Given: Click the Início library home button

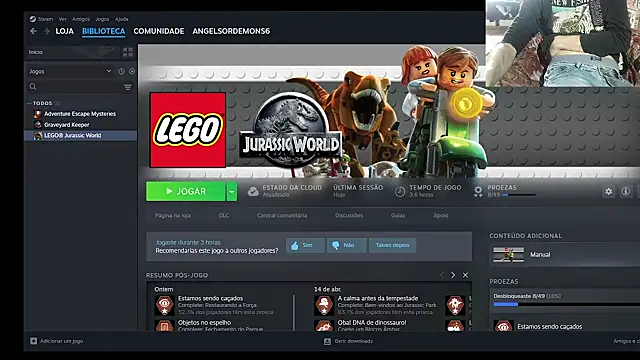Looking at the screenshot, I should (72, 52).
